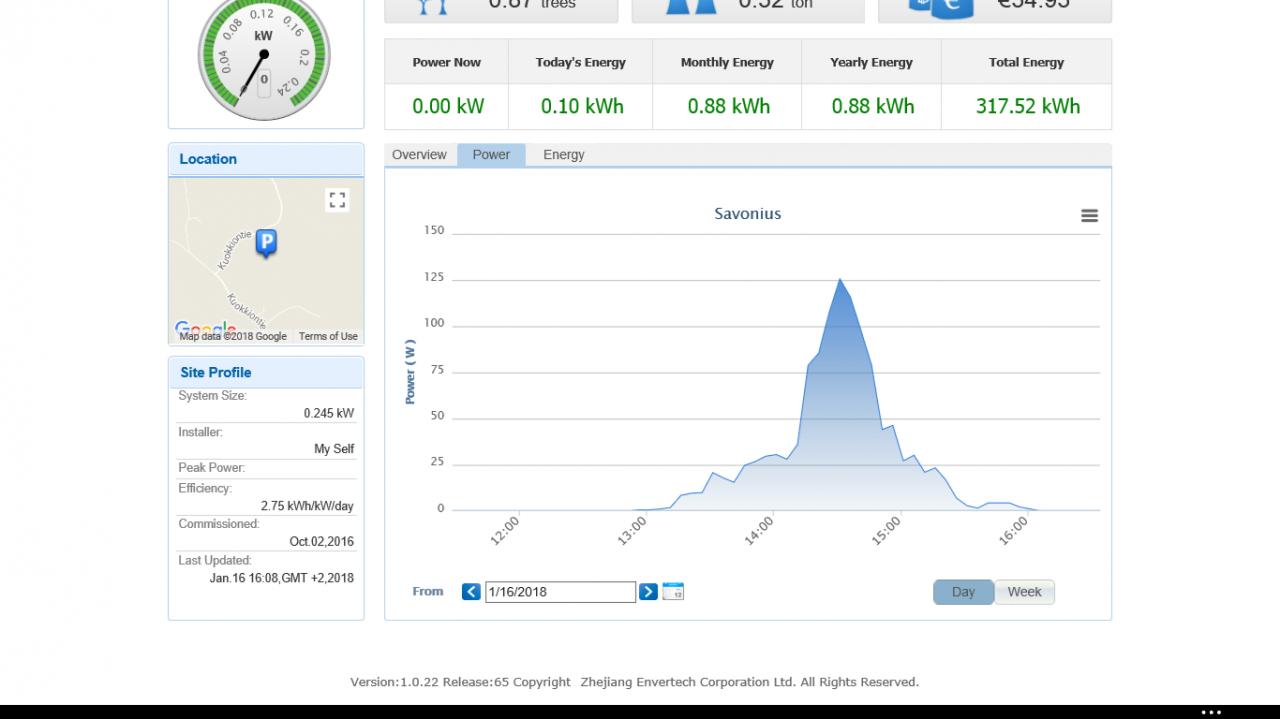Select Total Energy value 317.52 kWh

[x=1027, y=106]
